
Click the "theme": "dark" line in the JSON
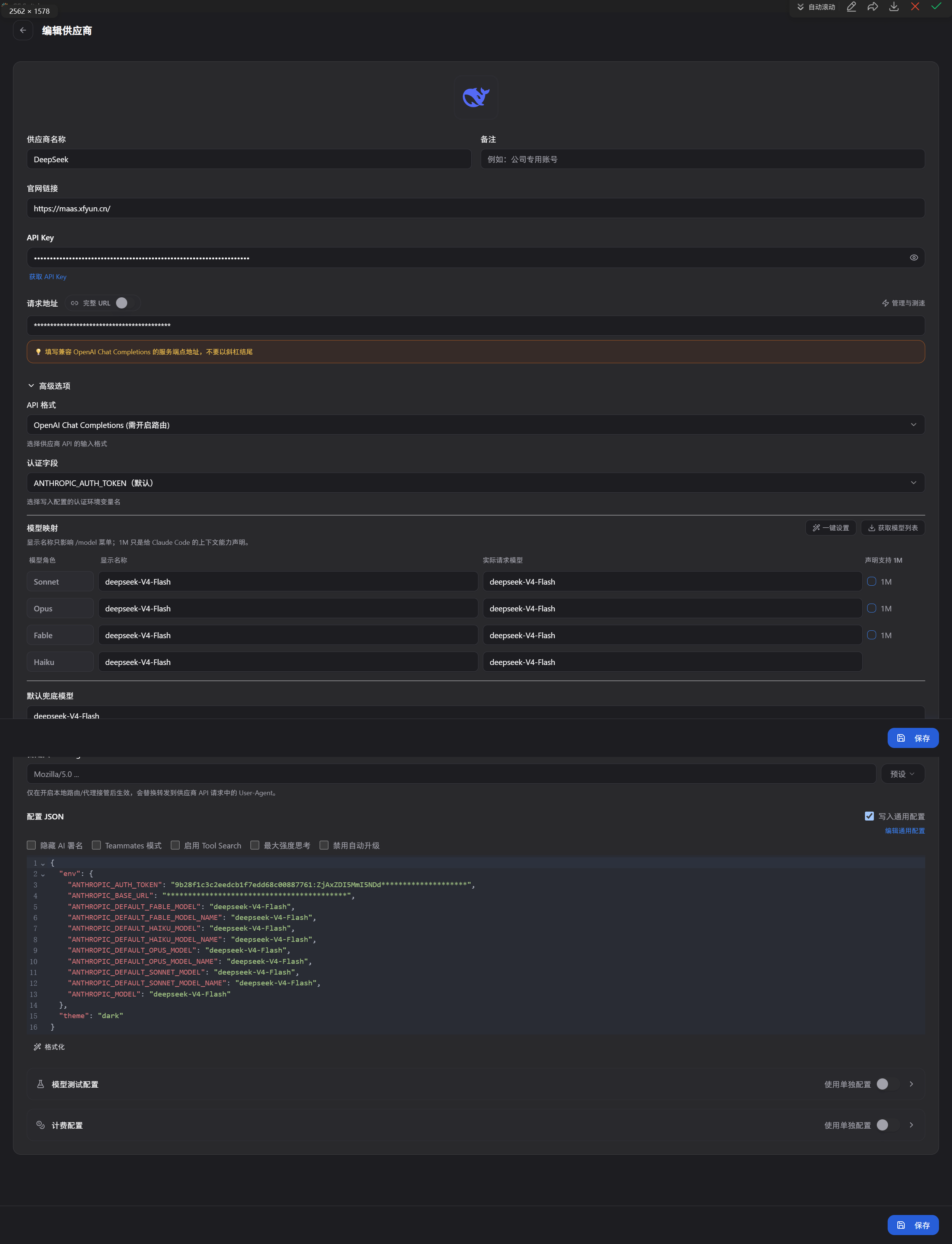coord(91,1016)
